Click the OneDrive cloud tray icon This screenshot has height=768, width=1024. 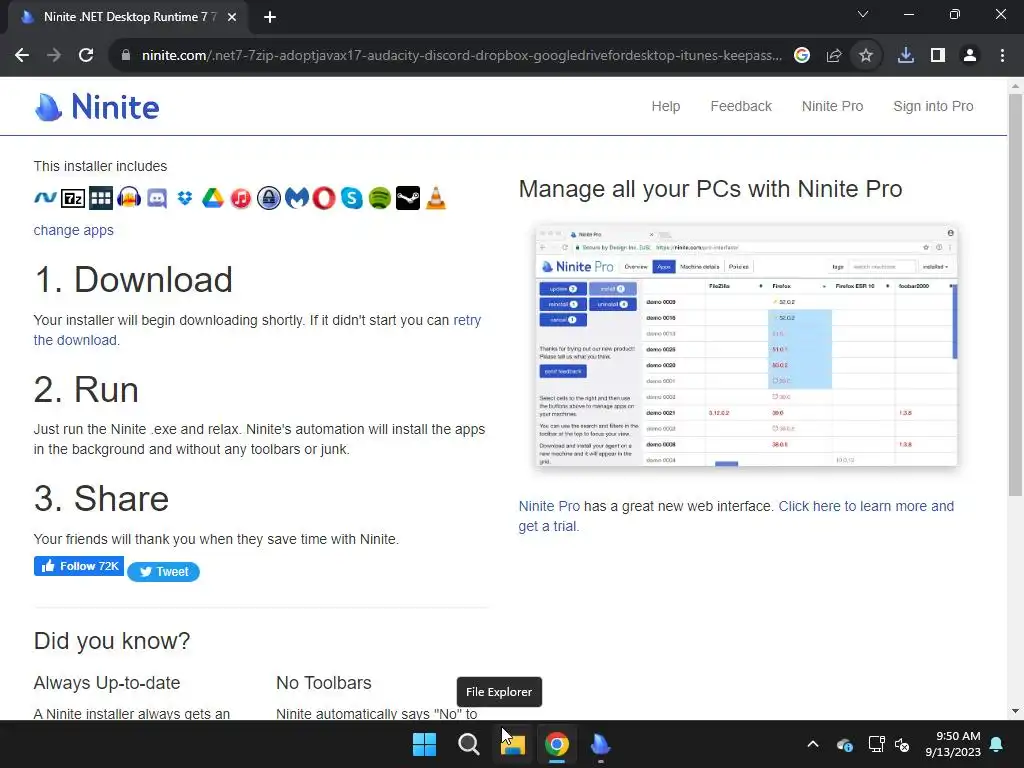click(844, 744)
